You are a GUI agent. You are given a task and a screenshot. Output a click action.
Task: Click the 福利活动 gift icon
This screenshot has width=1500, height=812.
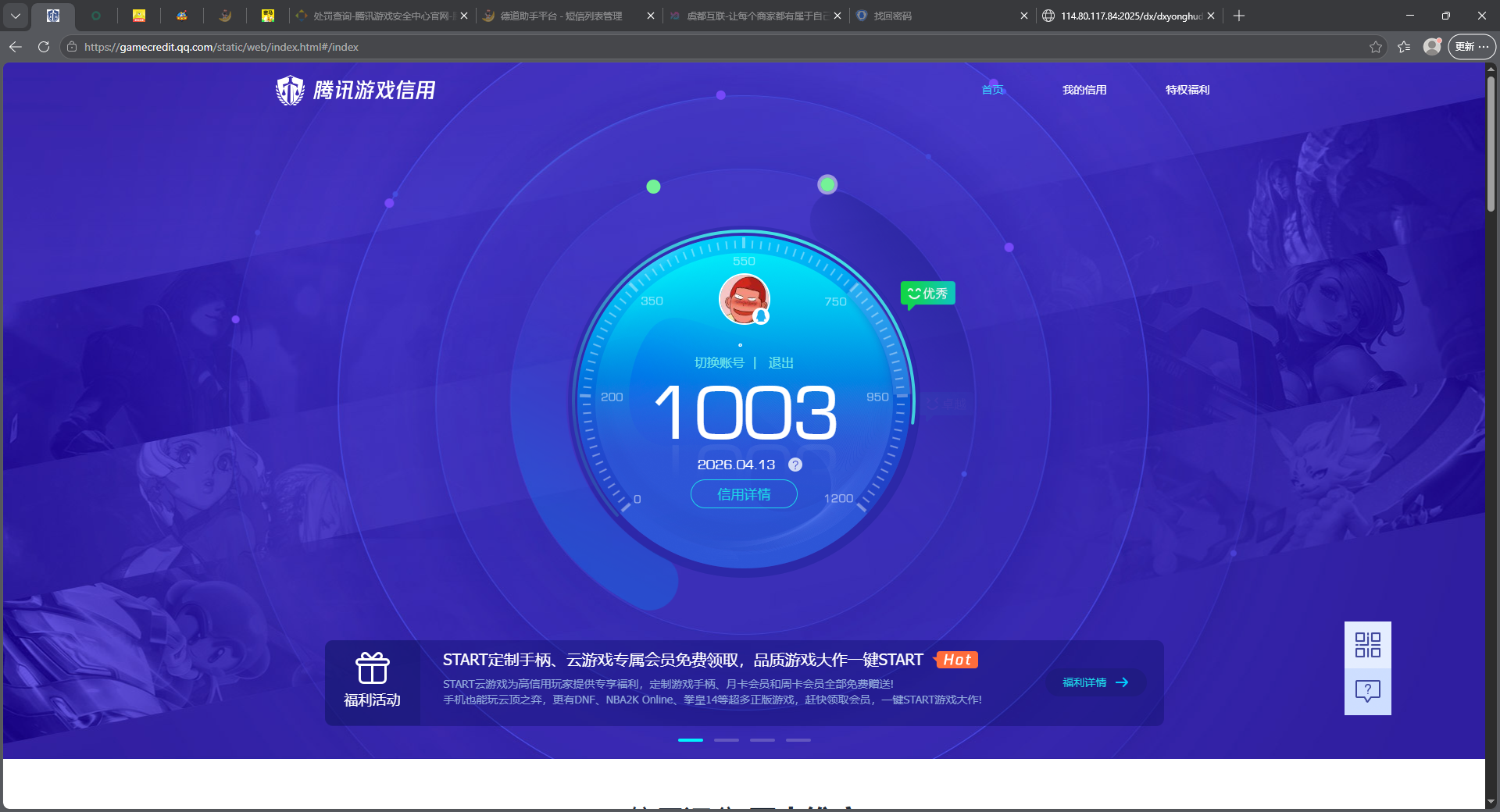pos(373,669)
